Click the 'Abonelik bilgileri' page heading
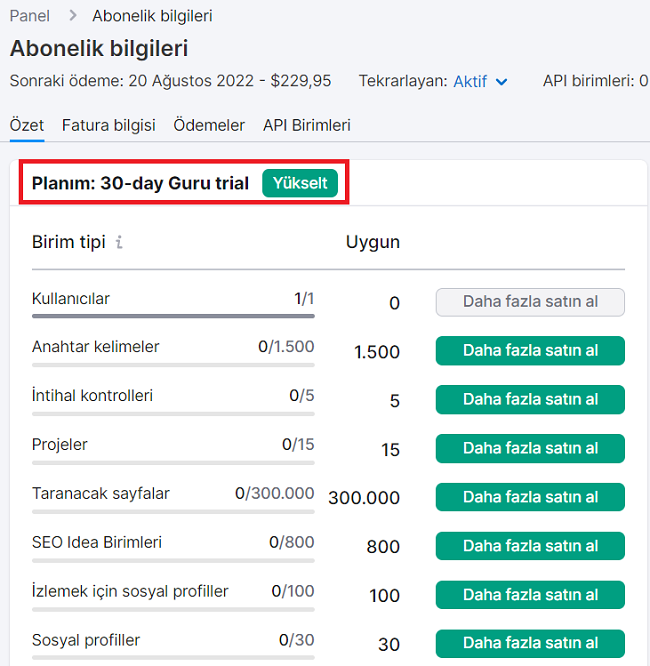Viewport: 650px width, 666px height. tap(99, 48)
